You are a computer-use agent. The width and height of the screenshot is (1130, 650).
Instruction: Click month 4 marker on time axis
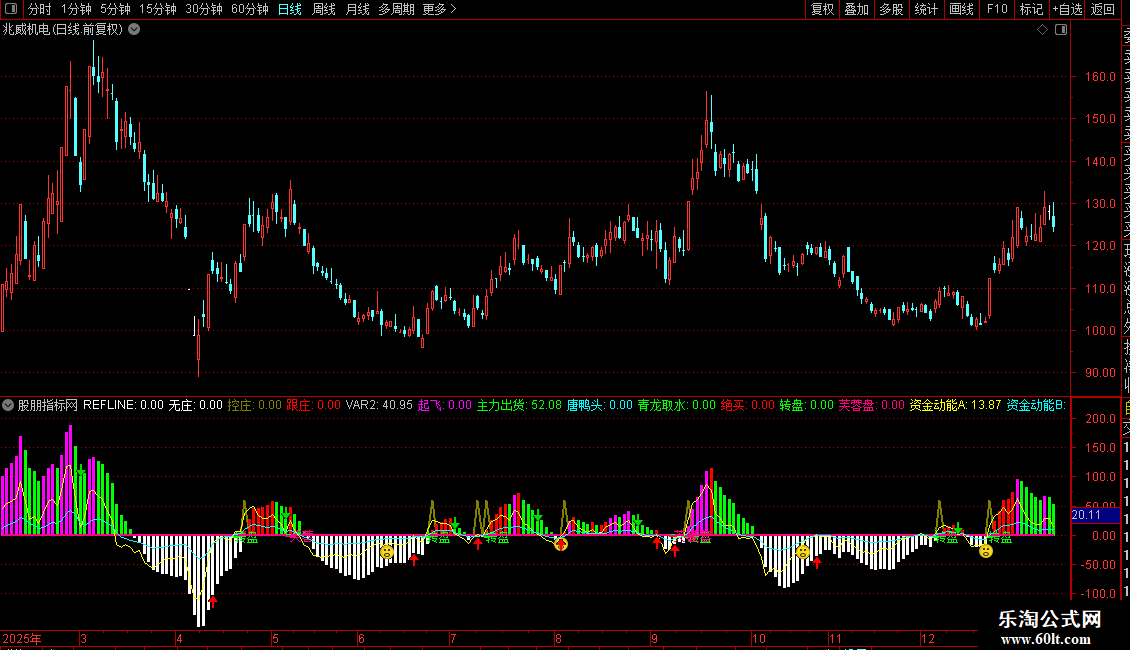[179, 638]
